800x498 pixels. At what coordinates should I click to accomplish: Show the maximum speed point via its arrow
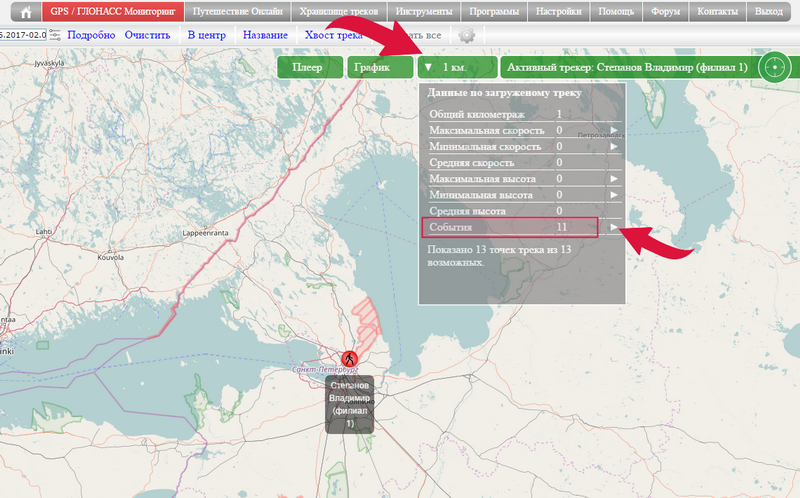coord(615,131)
